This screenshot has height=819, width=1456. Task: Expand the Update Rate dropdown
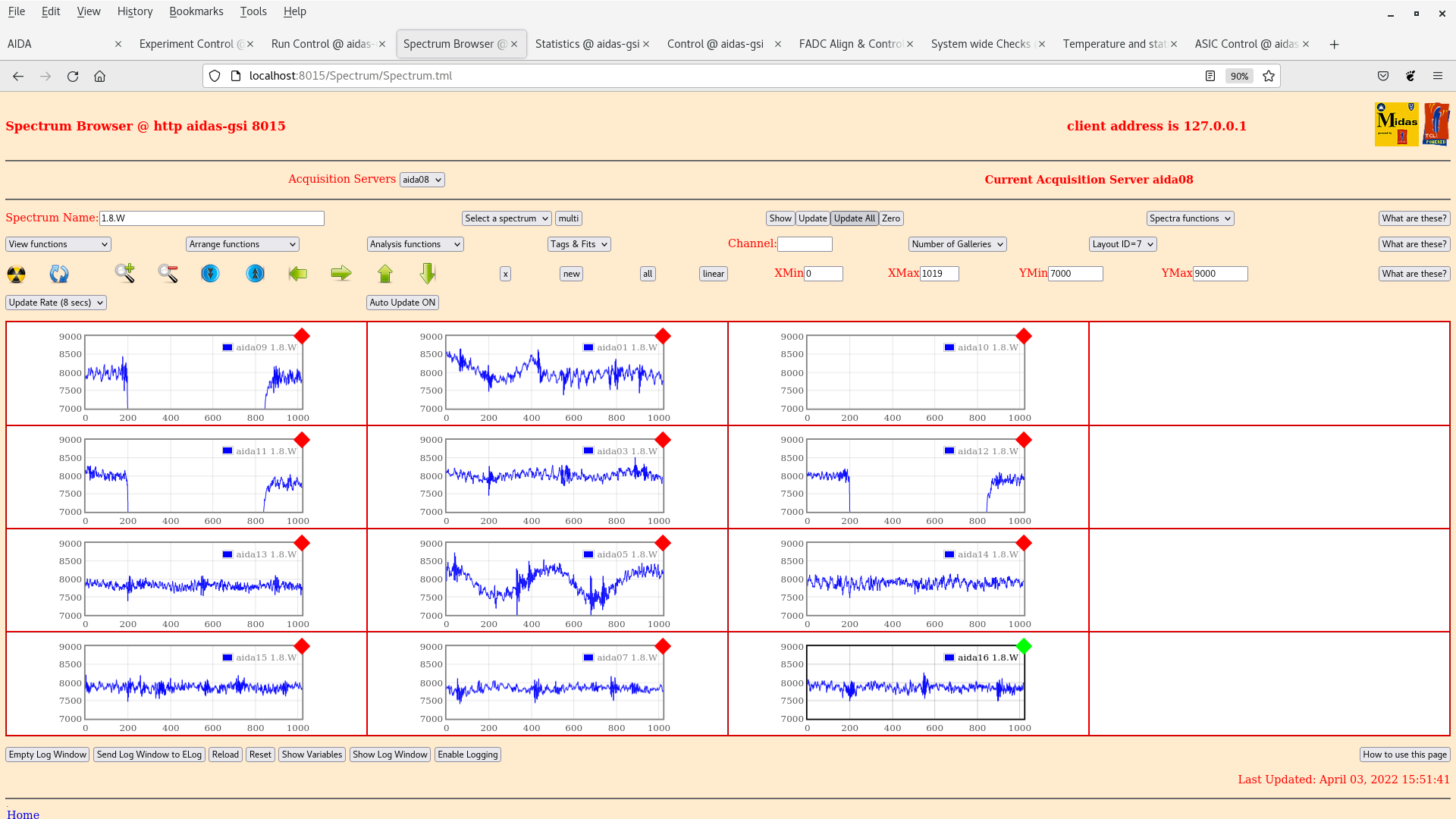pyautogui.click(x=56, y=303)
